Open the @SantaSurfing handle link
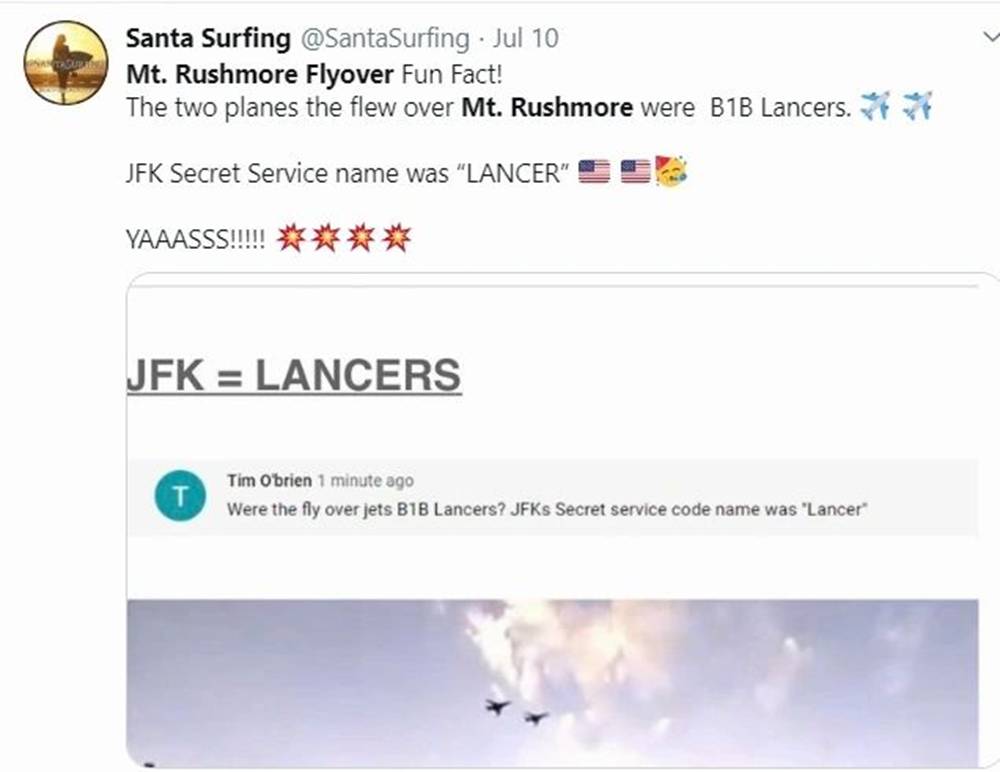 pyautogui.click(x=385, y=38)
